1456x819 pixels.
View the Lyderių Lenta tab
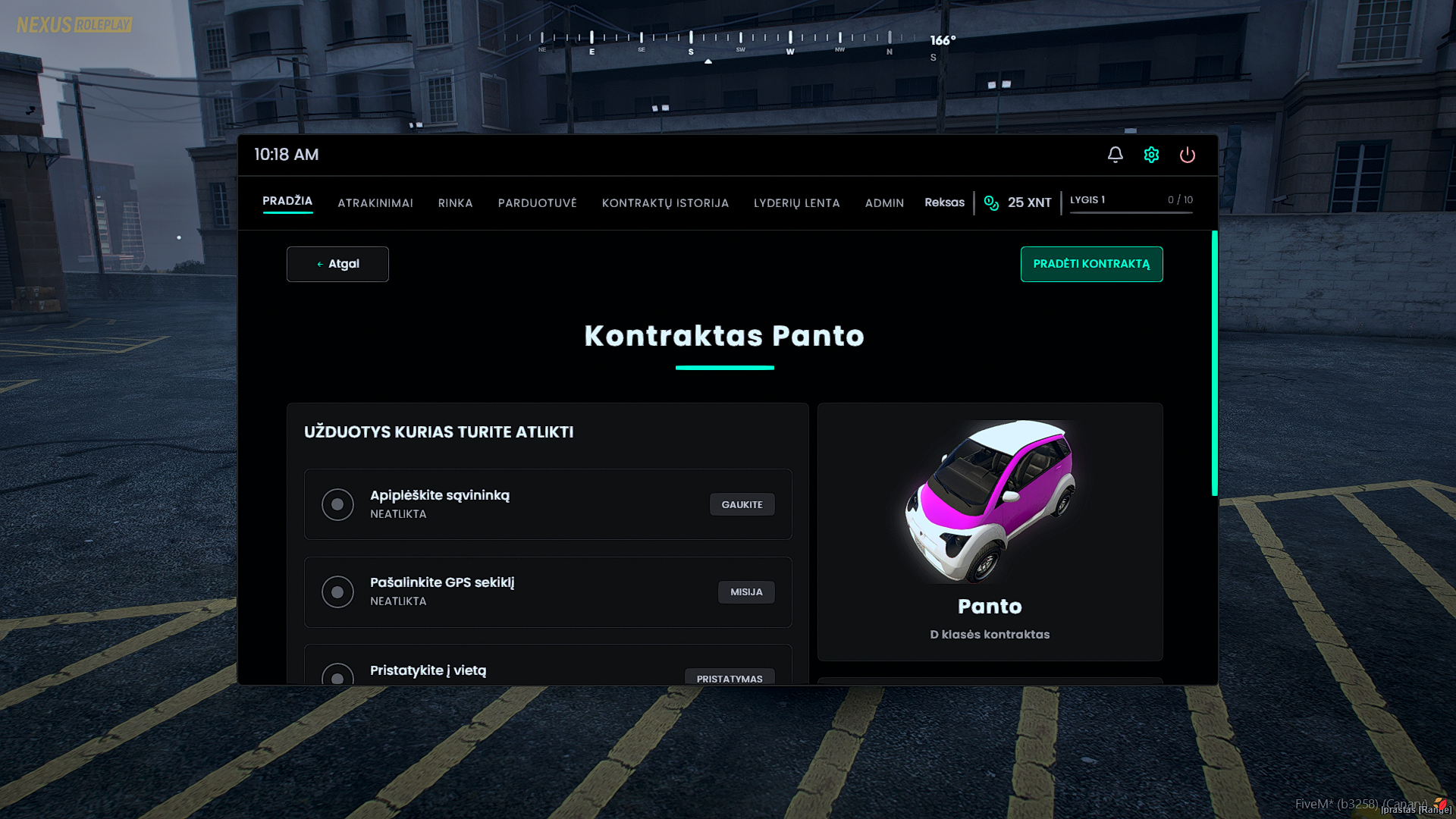[796, 203]
